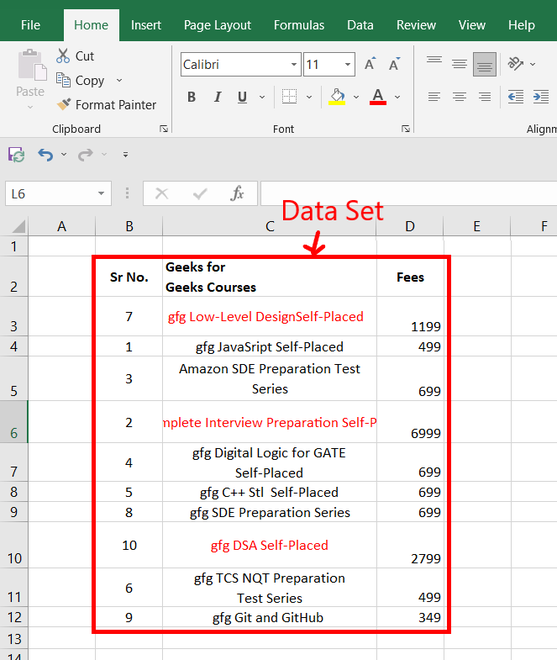
Task: Click the Decrease Indent icon
Action: 516,97
